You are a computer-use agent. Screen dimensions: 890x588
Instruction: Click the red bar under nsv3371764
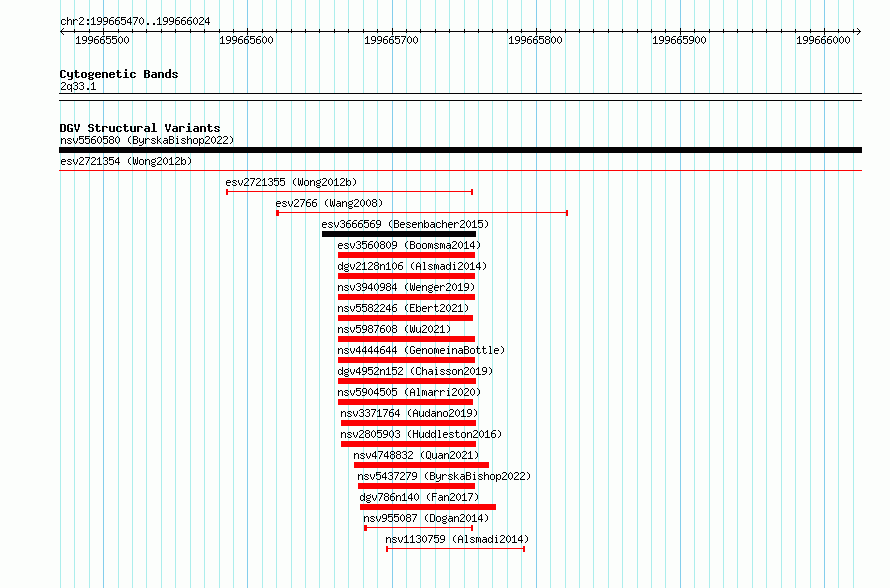[409, 423]
